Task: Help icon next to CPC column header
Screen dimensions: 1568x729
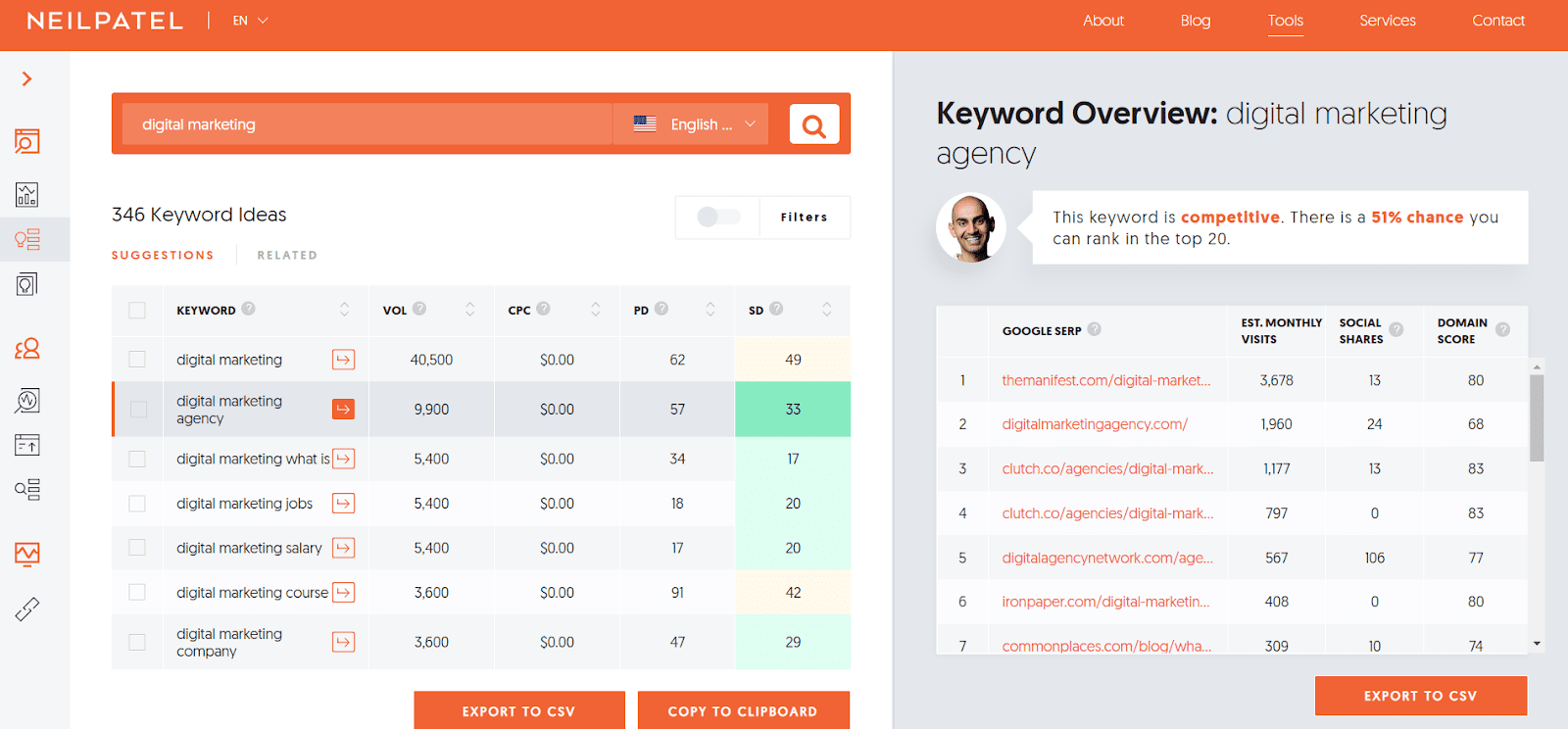Action: pyautogui.click(x=543, y=309)
